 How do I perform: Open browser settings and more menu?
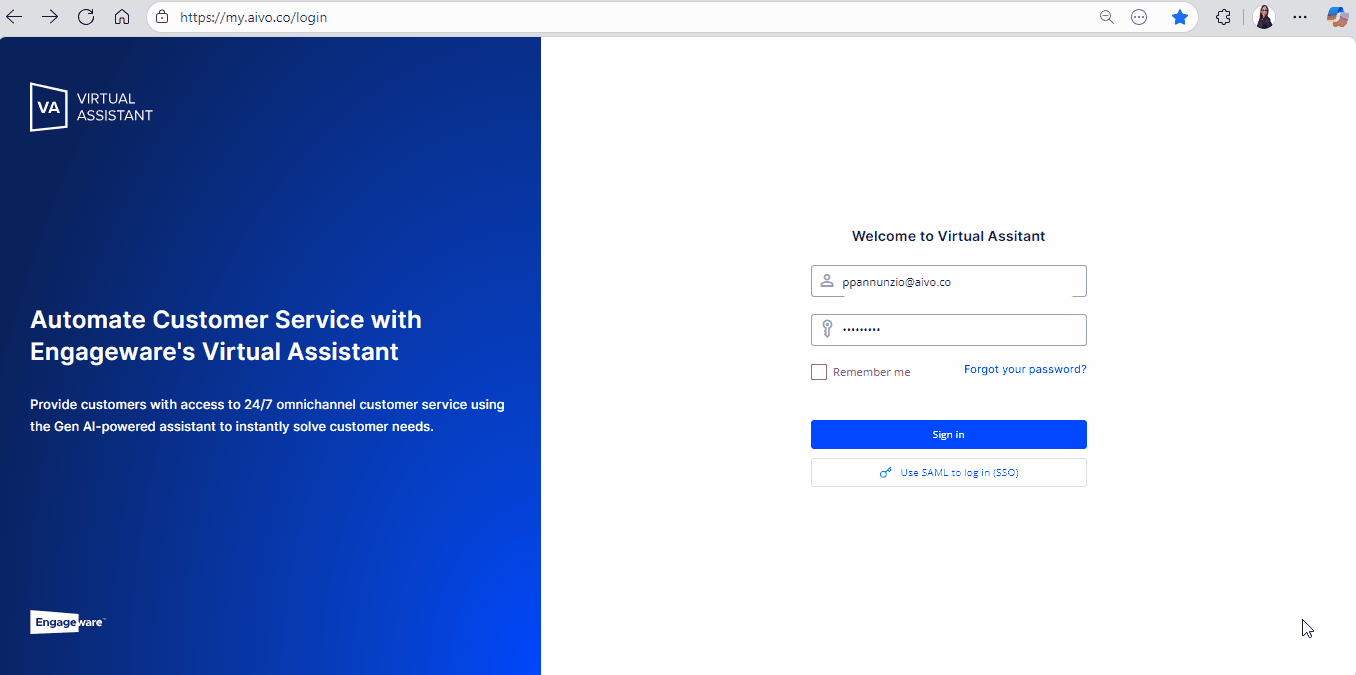[1300, 17]
